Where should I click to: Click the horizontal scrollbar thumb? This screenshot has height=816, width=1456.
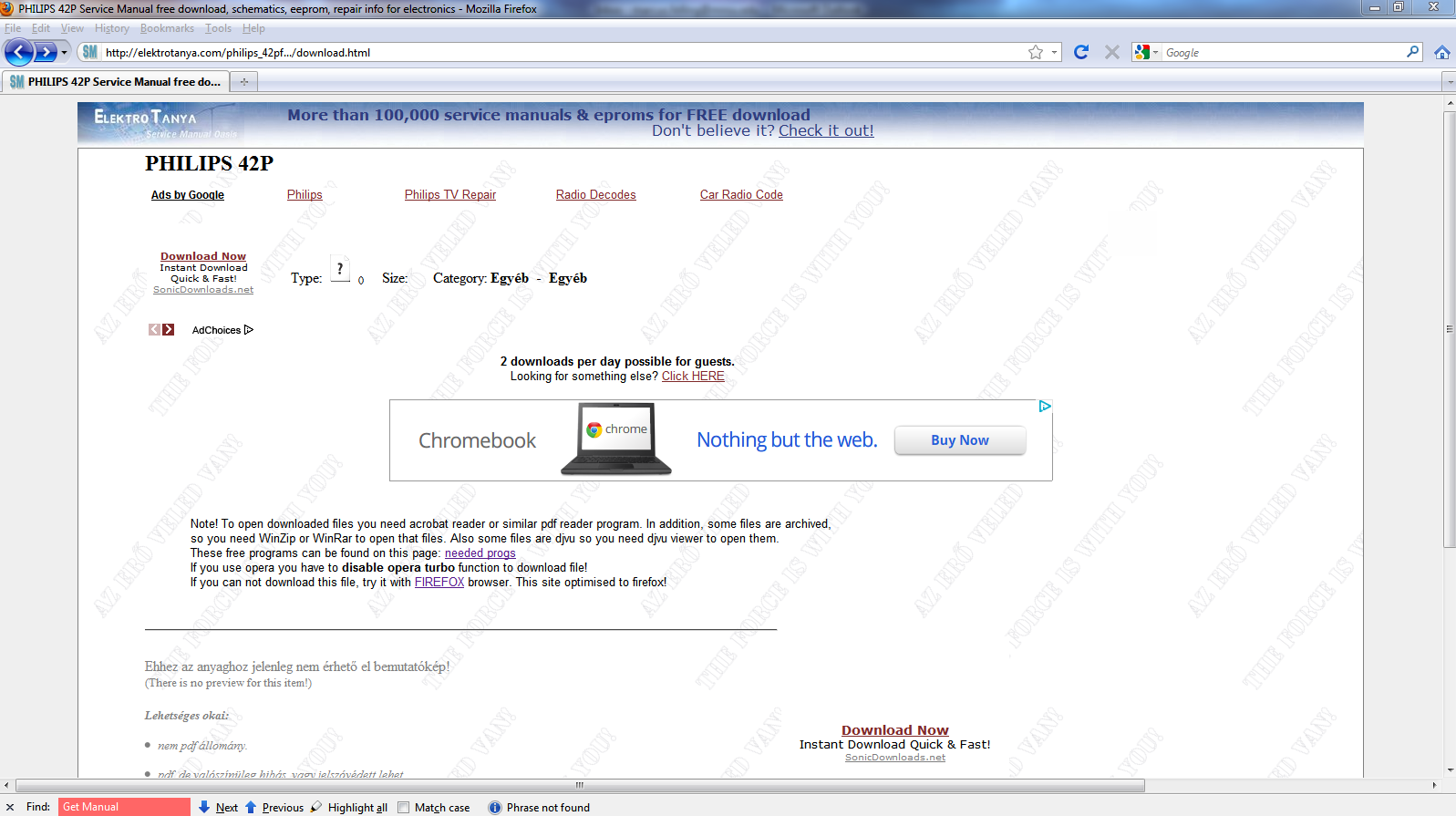click(580, 785)
